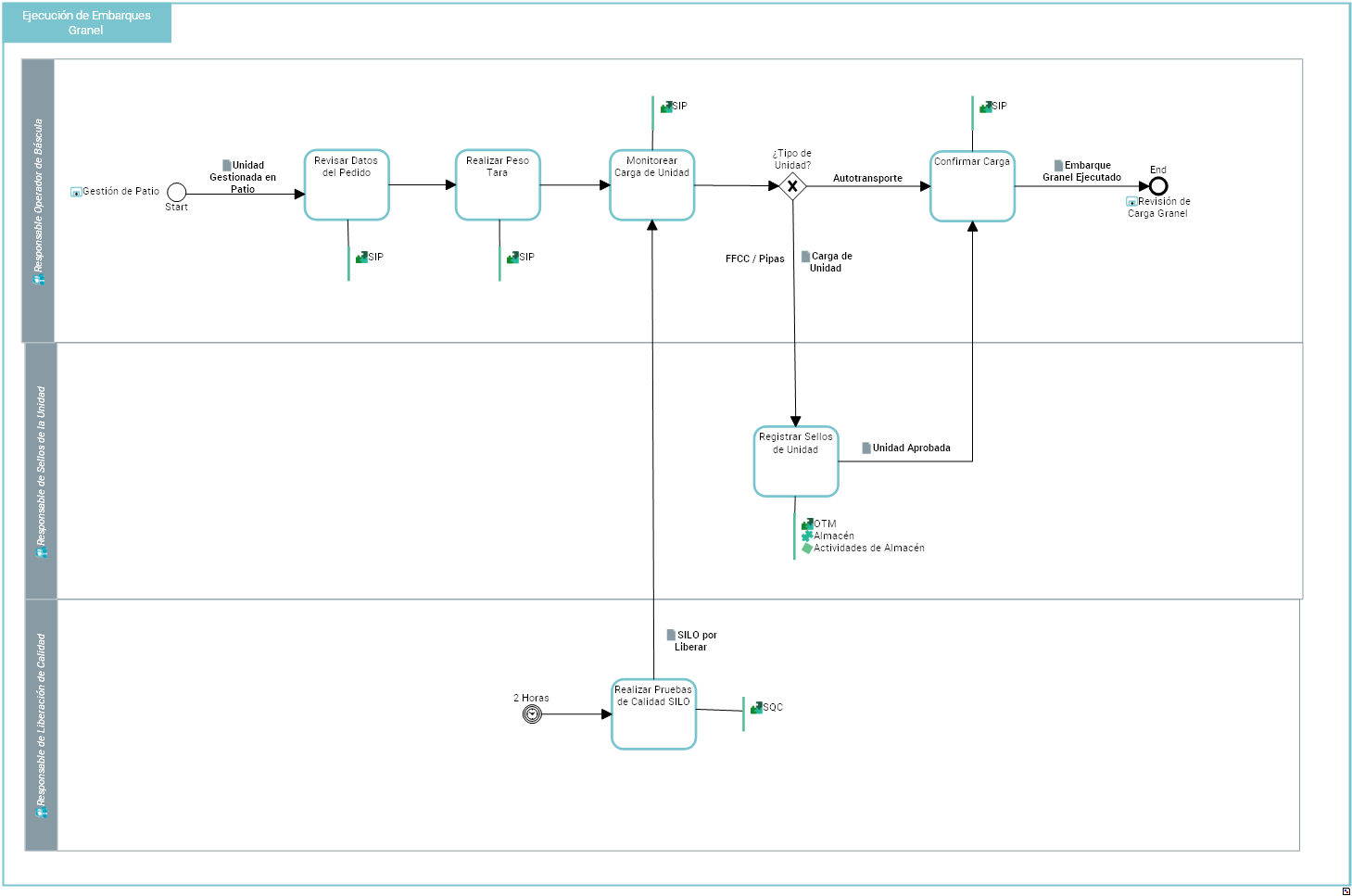Select the Realizar Peso Tara task
The image size is (1352, 896).
pyautogui.click(x=498, y=185)
